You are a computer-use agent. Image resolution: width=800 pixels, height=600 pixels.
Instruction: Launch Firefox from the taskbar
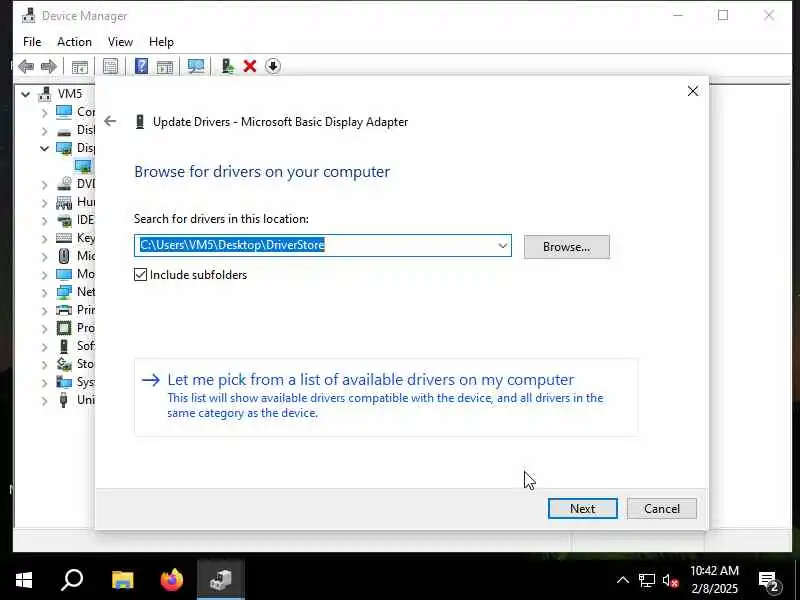[x=171, y=580]
